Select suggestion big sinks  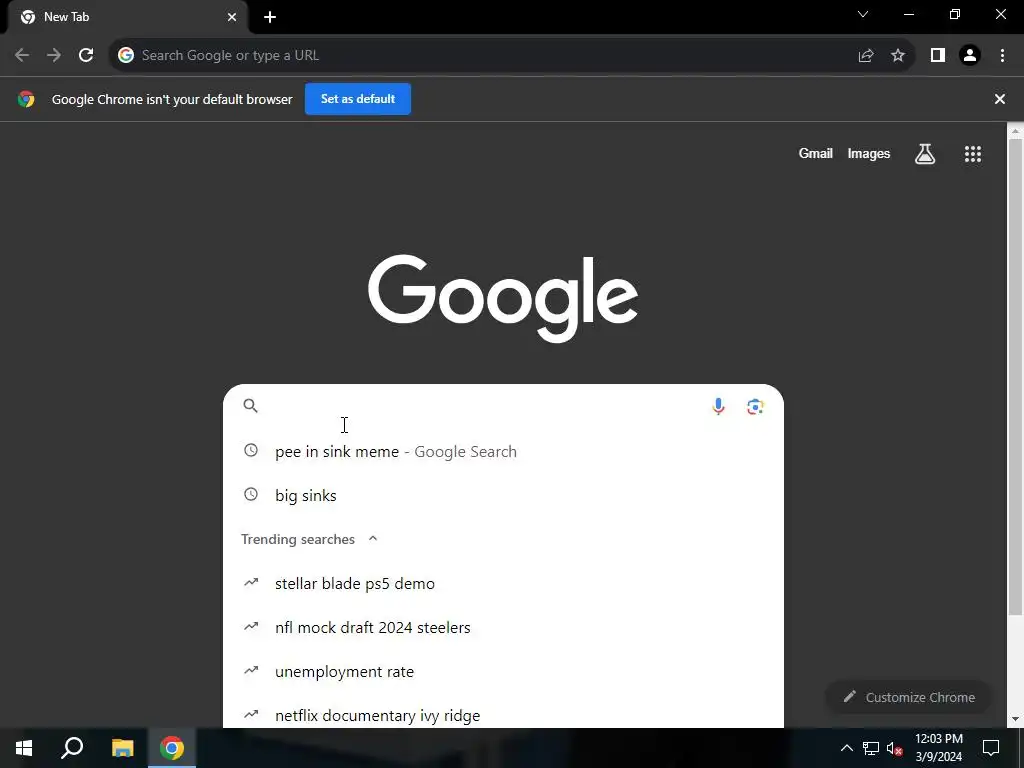coord(503,495)
